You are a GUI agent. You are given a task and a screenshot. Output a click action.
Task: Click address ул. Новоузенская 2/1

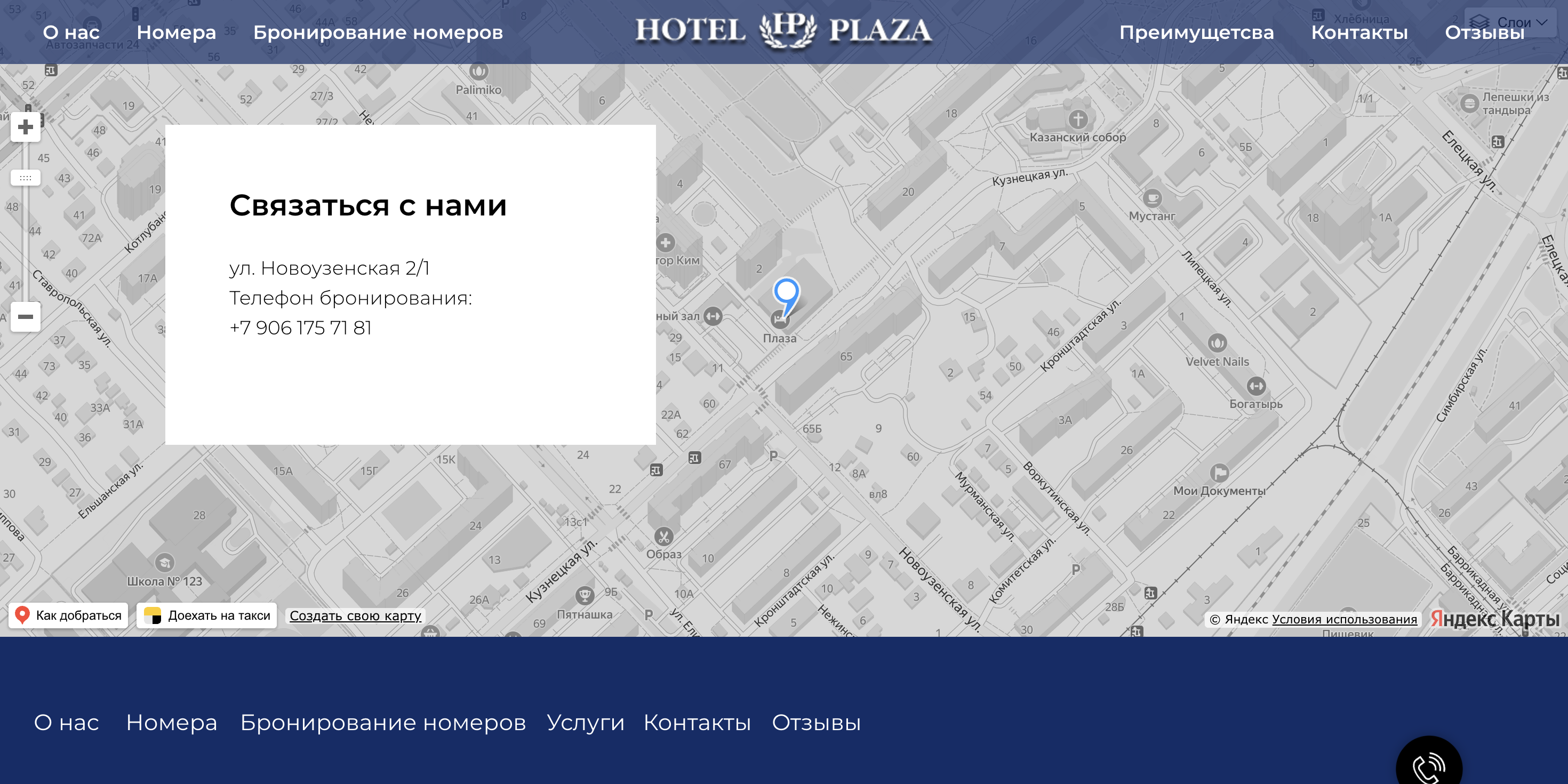(329, 268)
